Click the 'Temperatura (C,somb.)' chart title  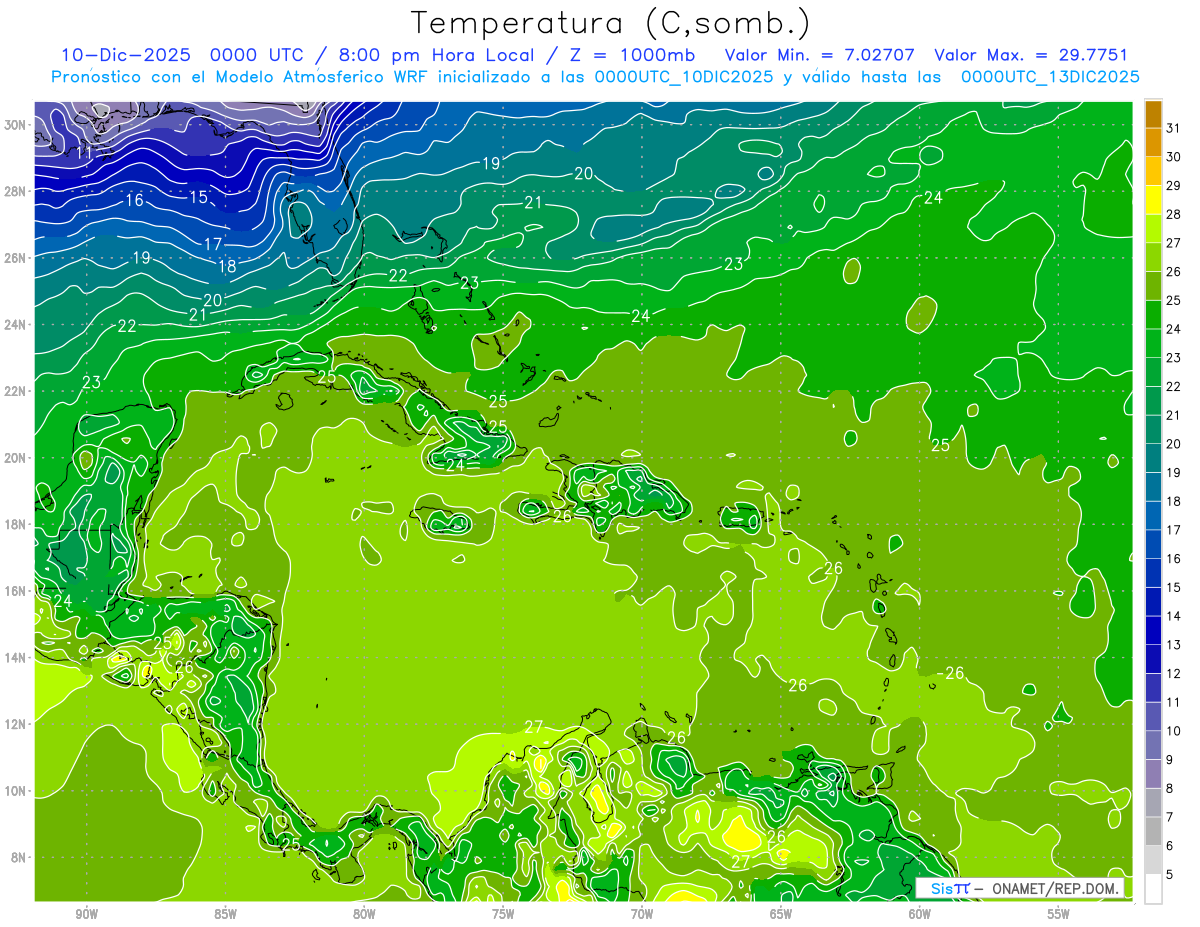coord(611,23)
